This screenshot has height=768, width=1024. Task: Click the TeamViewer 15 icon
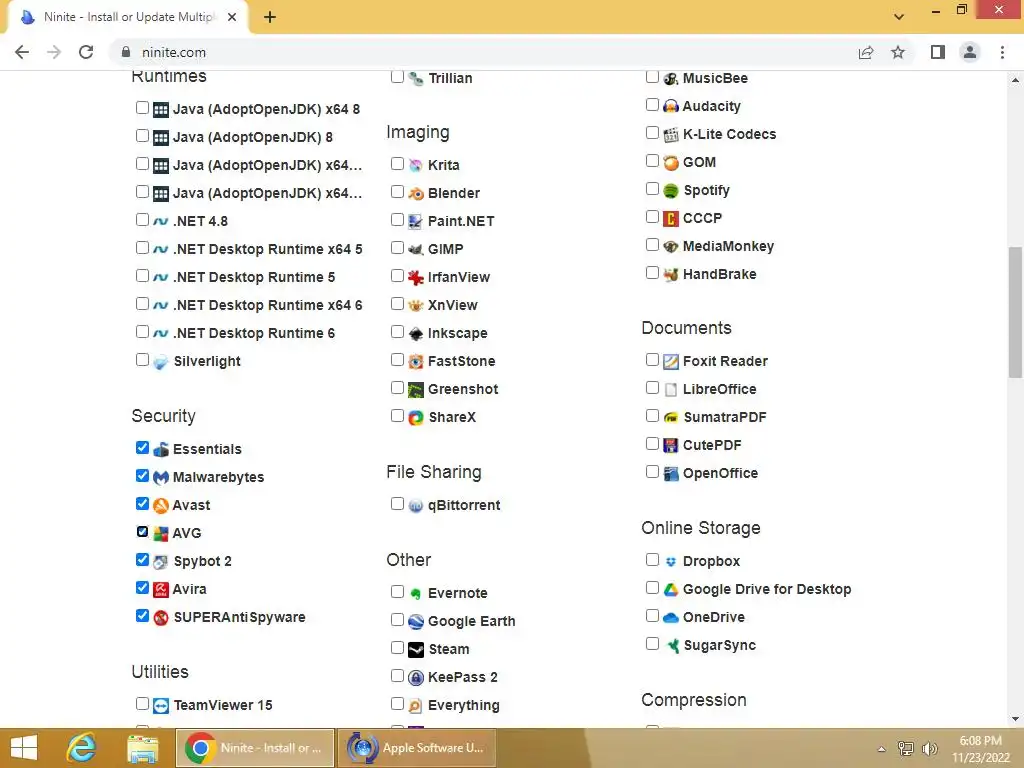pos(161,706)
